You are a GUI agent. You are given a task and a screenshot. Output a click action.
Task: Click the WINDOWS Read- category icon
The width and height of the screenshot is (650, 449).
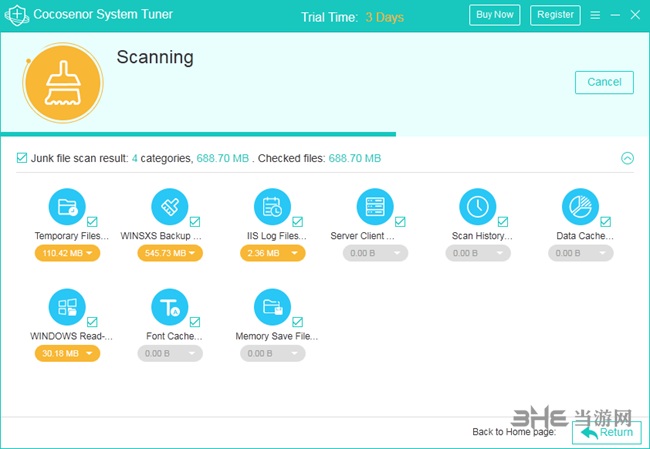tap(67, 307)
